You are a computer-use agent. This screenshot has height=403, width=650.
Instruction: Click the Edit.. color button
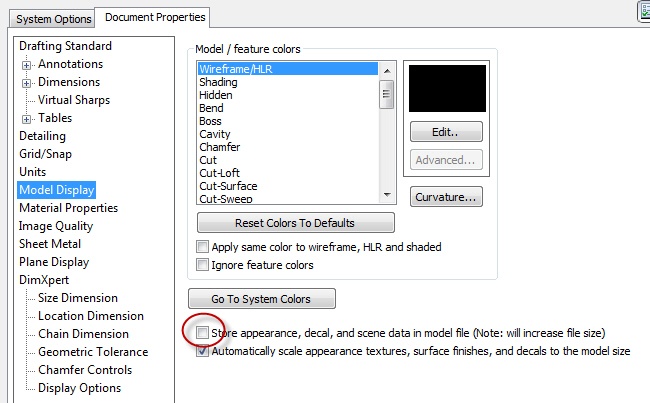[x=446, y=132]
